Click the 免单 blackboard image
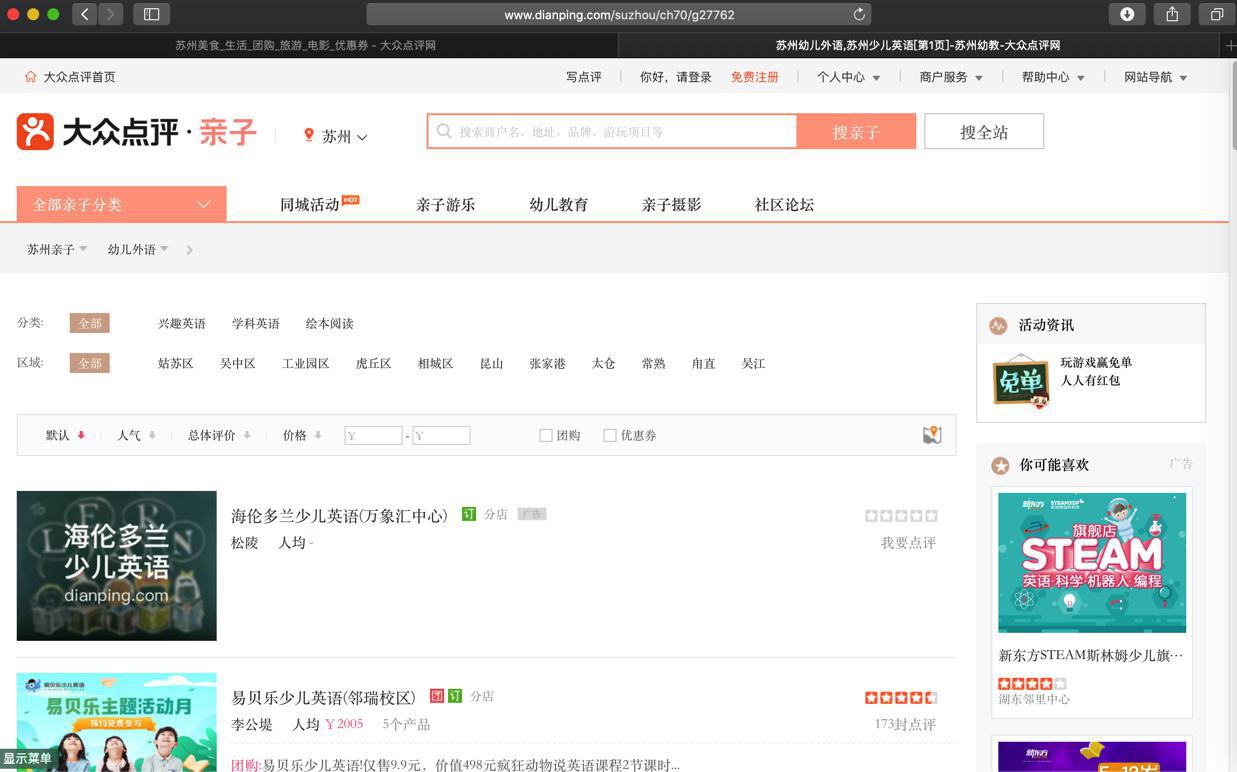Screen dimensions: 1237x772 pos(1021,381)
